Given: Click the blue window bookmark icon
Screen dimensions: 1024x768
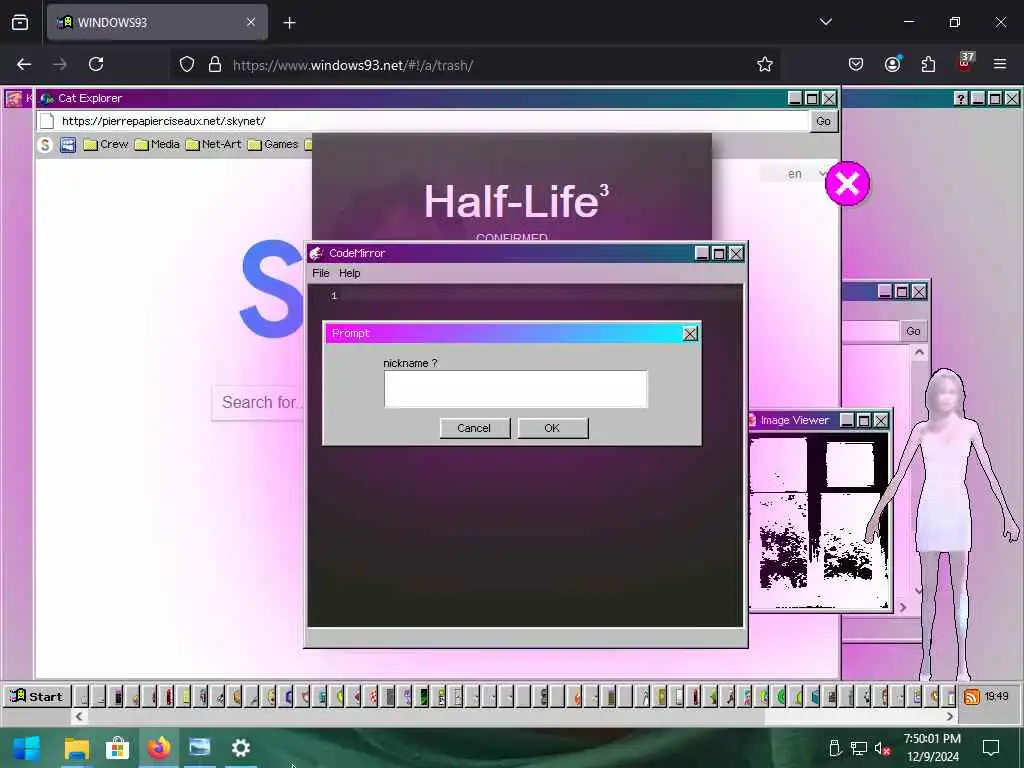Looking at the screenshot, I should [x=68, y=144].
